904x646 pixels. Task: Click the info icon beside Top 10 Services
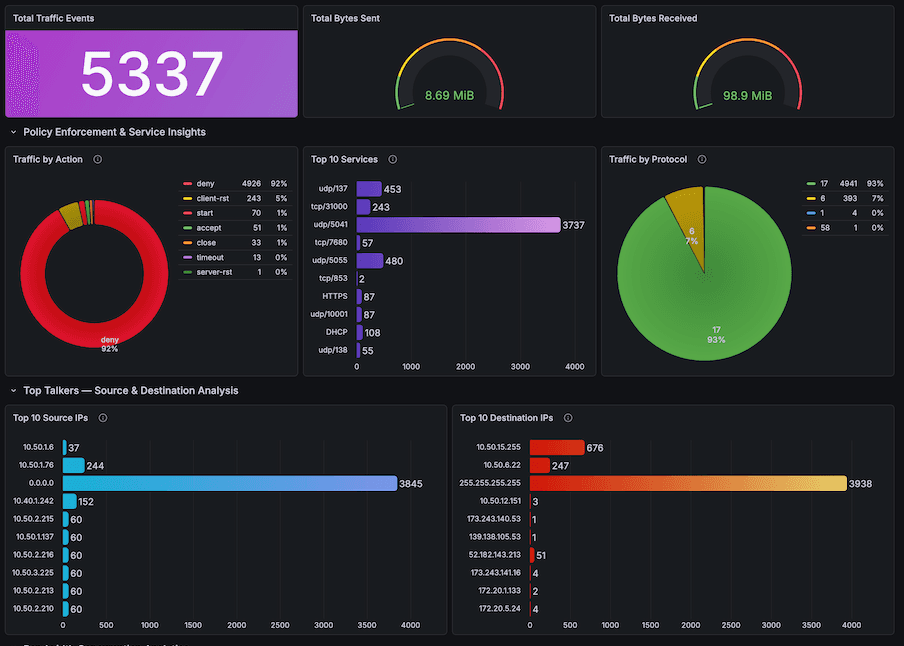click(x=392, y=159)
